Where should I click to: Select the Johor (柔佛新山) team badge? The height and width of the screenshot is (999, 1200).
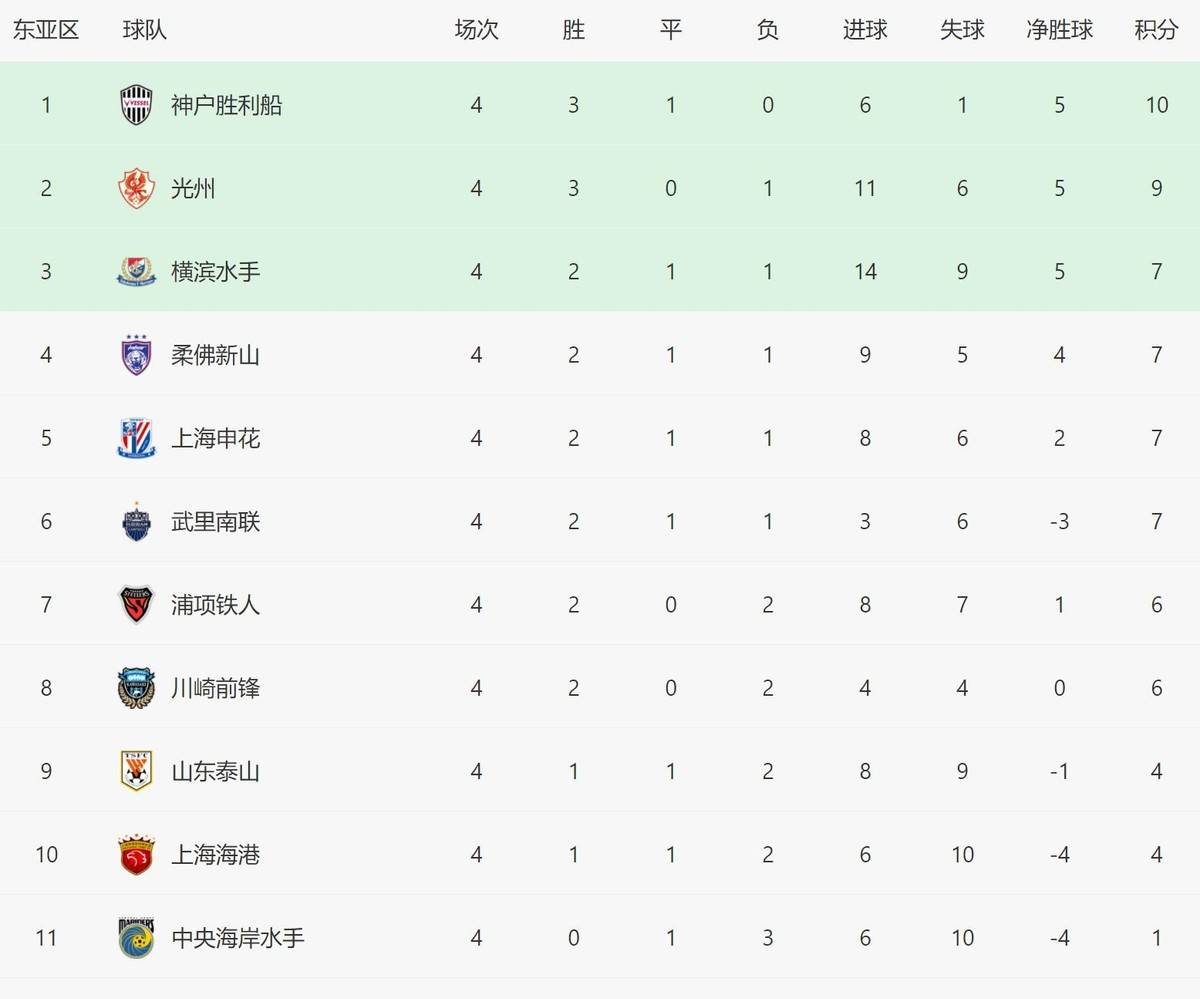click(136, 355)
